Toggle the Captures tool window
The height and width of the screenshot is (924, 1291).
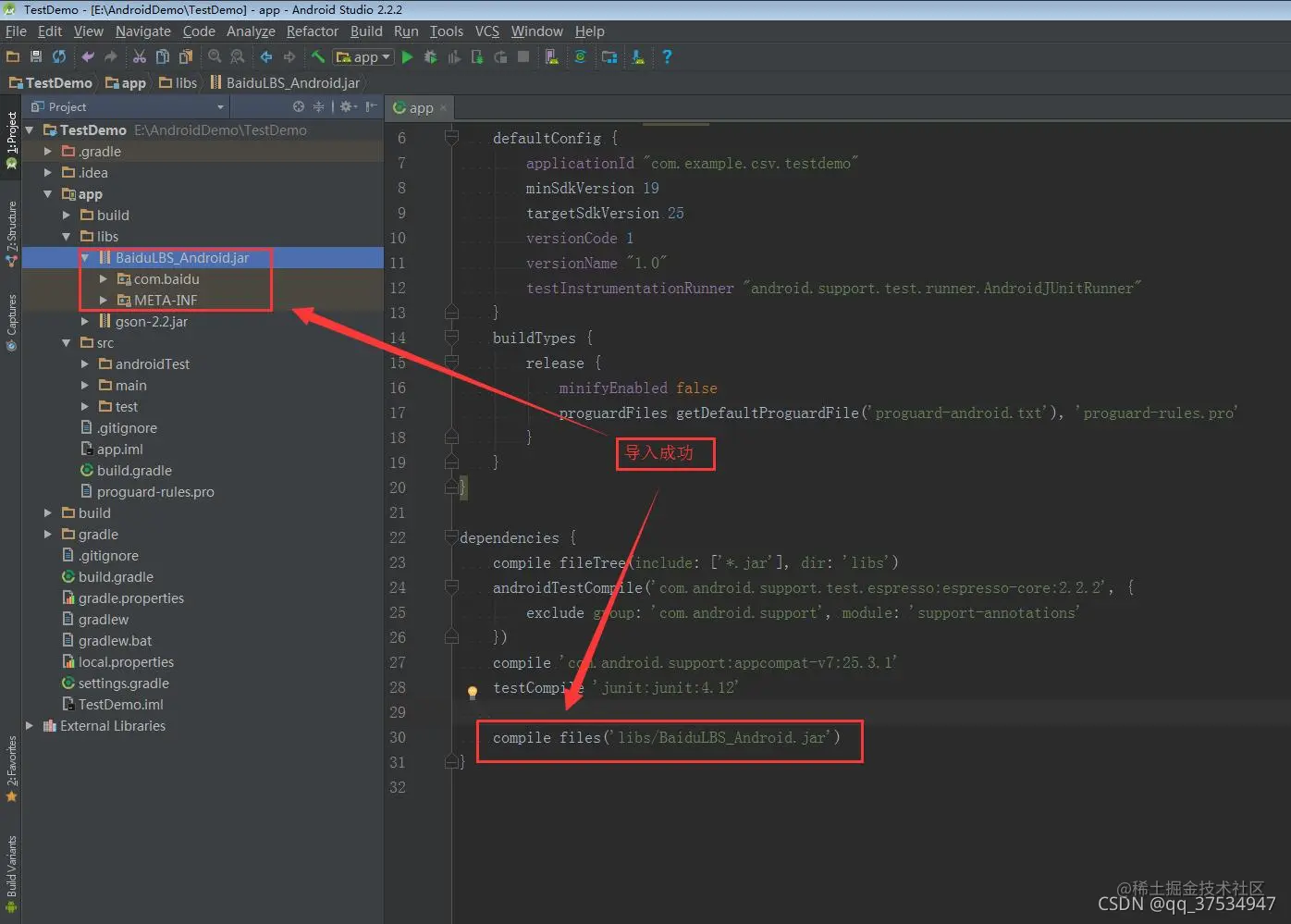coord(11,323)
